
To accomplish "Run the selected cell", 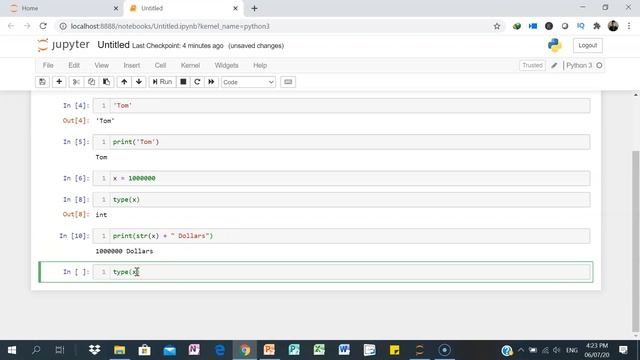I will [162, 82].
